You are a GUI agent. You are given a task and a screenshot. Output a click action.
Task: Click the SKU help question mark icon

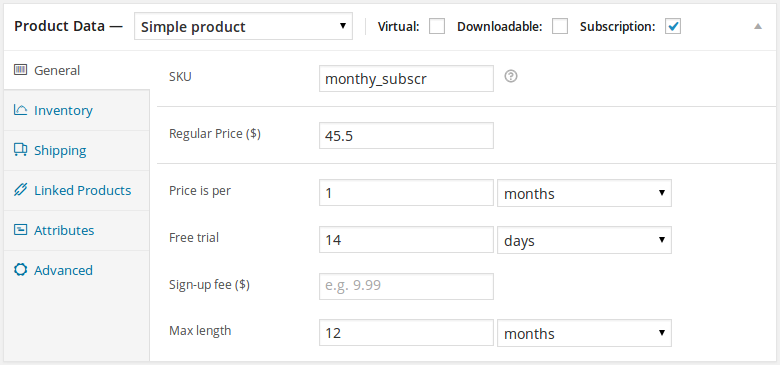coord(511,77)
